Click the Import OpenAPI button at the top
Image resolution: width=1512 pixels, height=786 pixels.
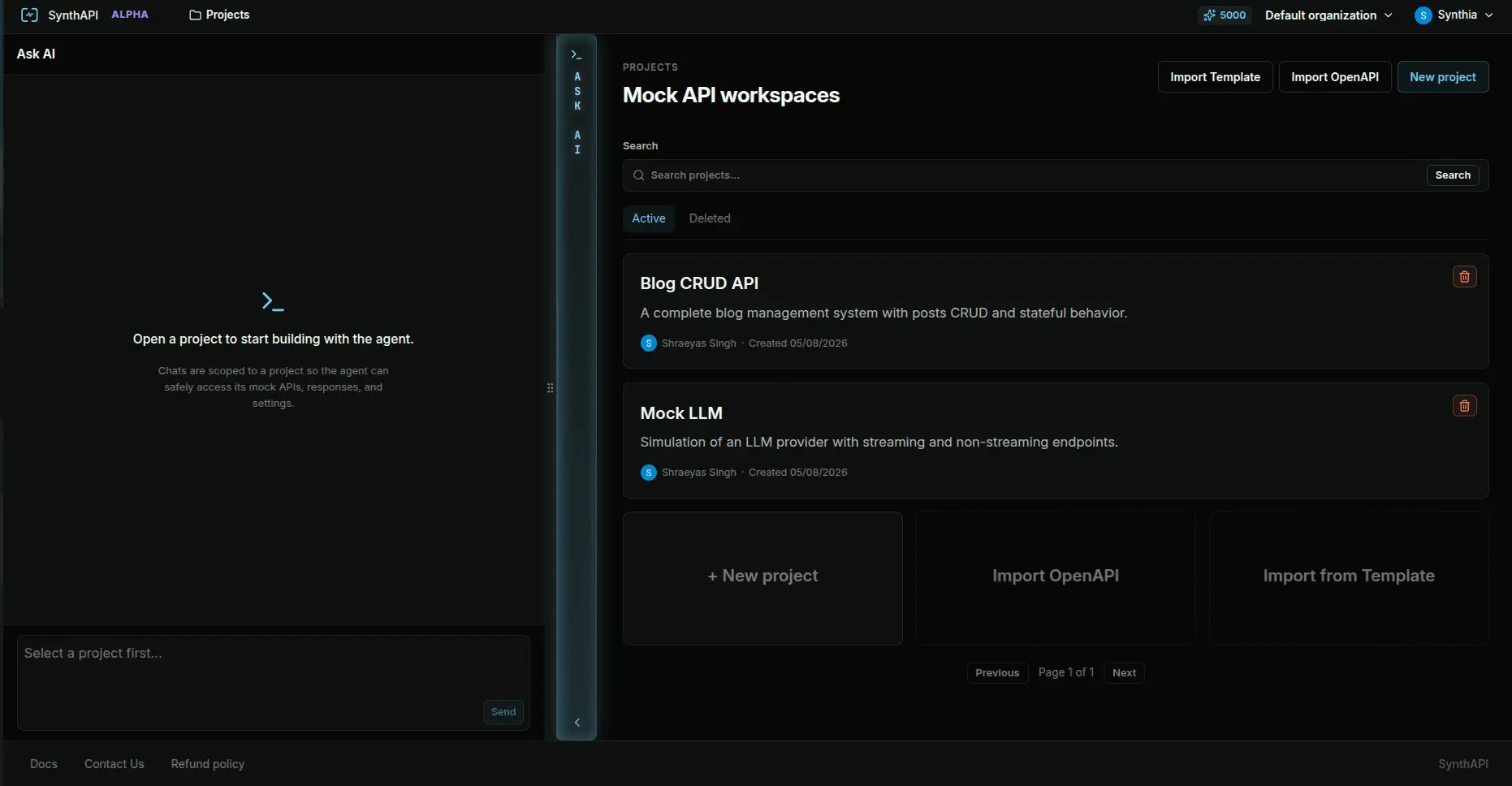(x=1335, y=77)
